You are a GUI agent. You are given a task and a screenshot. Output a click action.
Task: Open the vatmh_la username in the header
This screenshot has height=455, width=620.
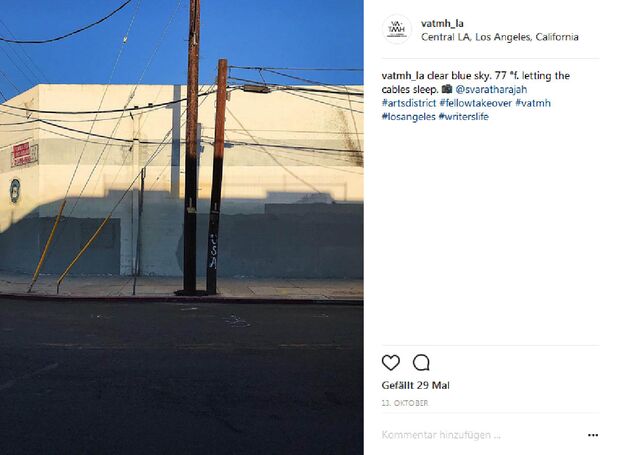tap(442, 23)
